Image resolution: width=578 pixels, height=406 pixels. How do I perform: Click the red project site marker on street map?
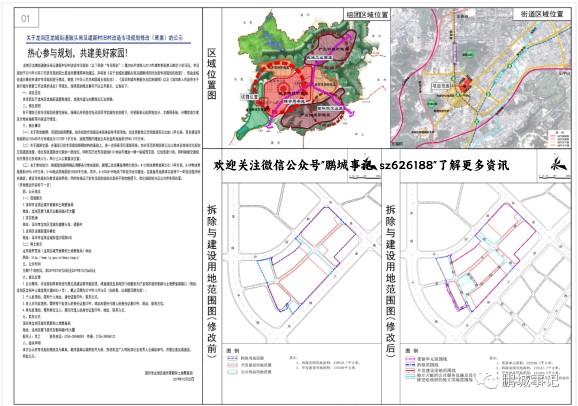464,84
